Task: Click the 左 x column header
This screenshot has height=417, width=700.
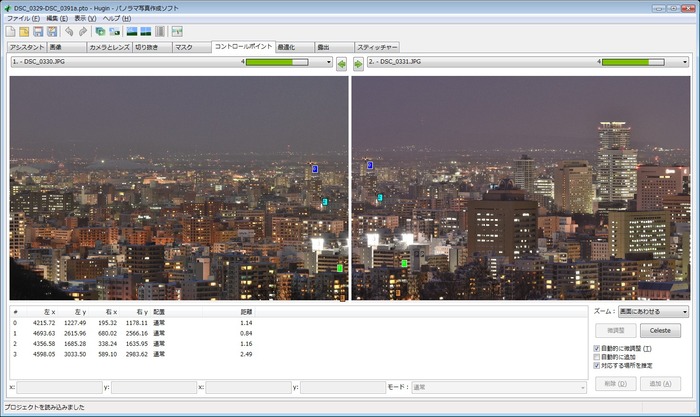Action: (x=42, y=312)
